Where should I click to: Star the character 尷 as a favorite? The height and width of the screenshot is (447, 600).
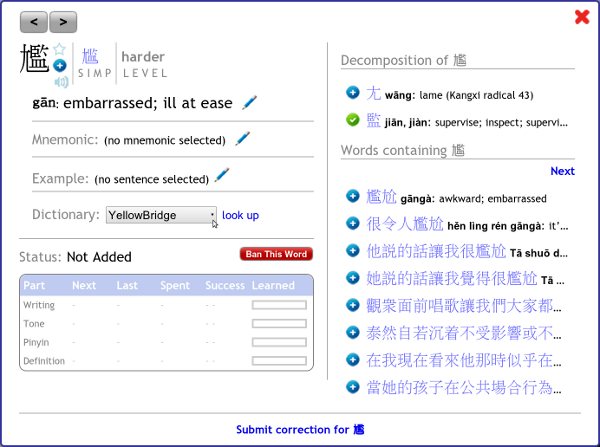tap(59, 49)
